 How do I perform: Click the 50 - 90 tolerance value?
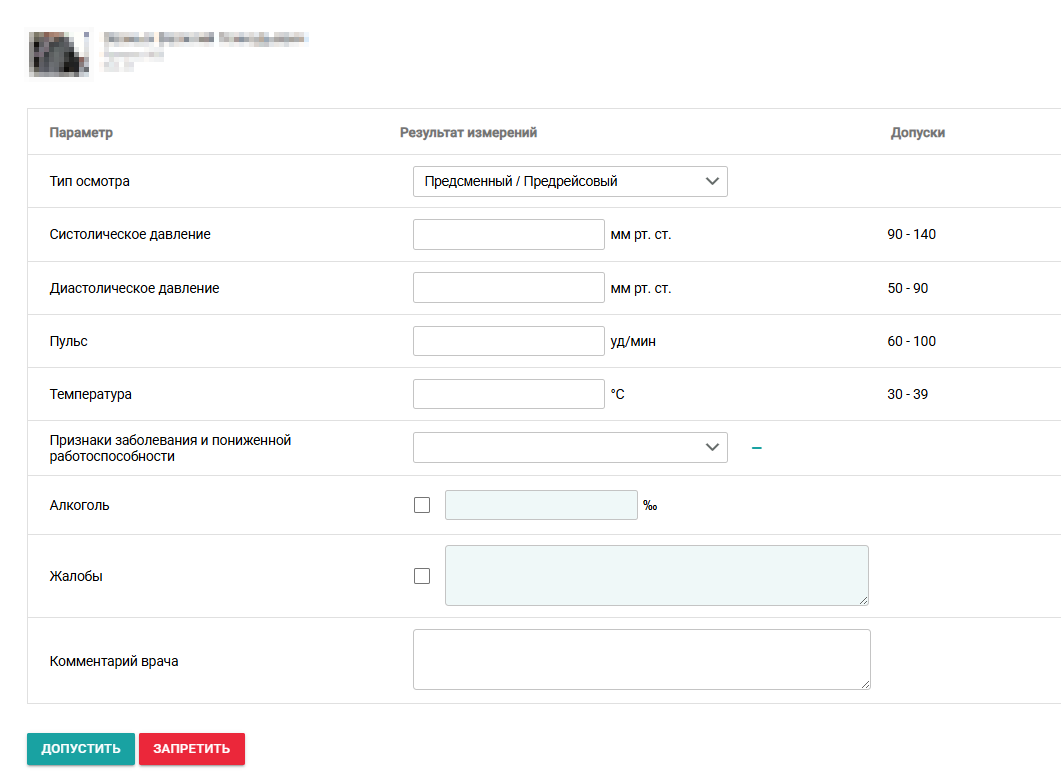point(907,288)
